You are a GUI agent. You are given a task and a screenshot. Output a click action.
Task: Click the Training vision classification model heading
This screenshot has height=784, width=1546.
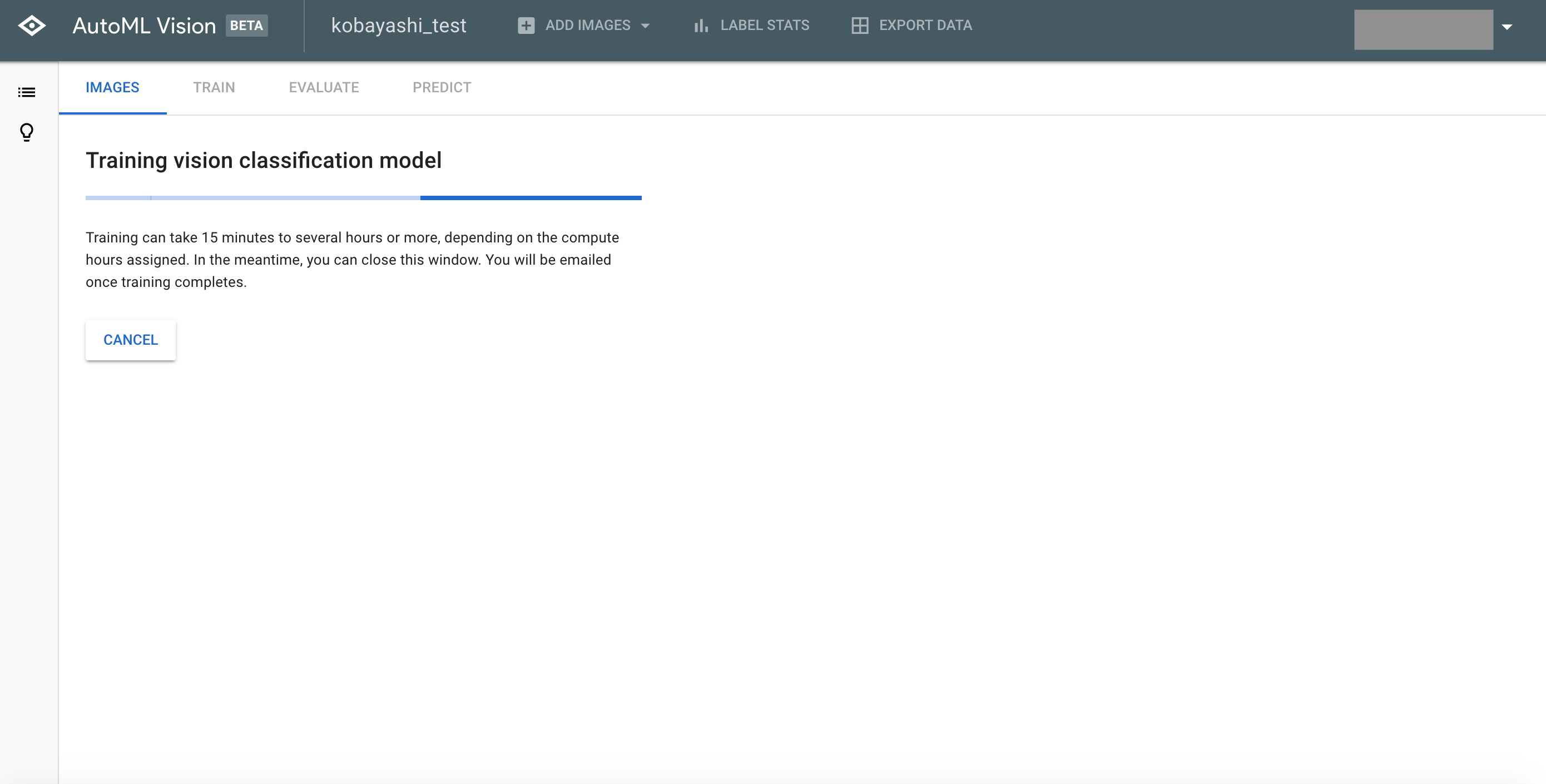click(264, 161)
